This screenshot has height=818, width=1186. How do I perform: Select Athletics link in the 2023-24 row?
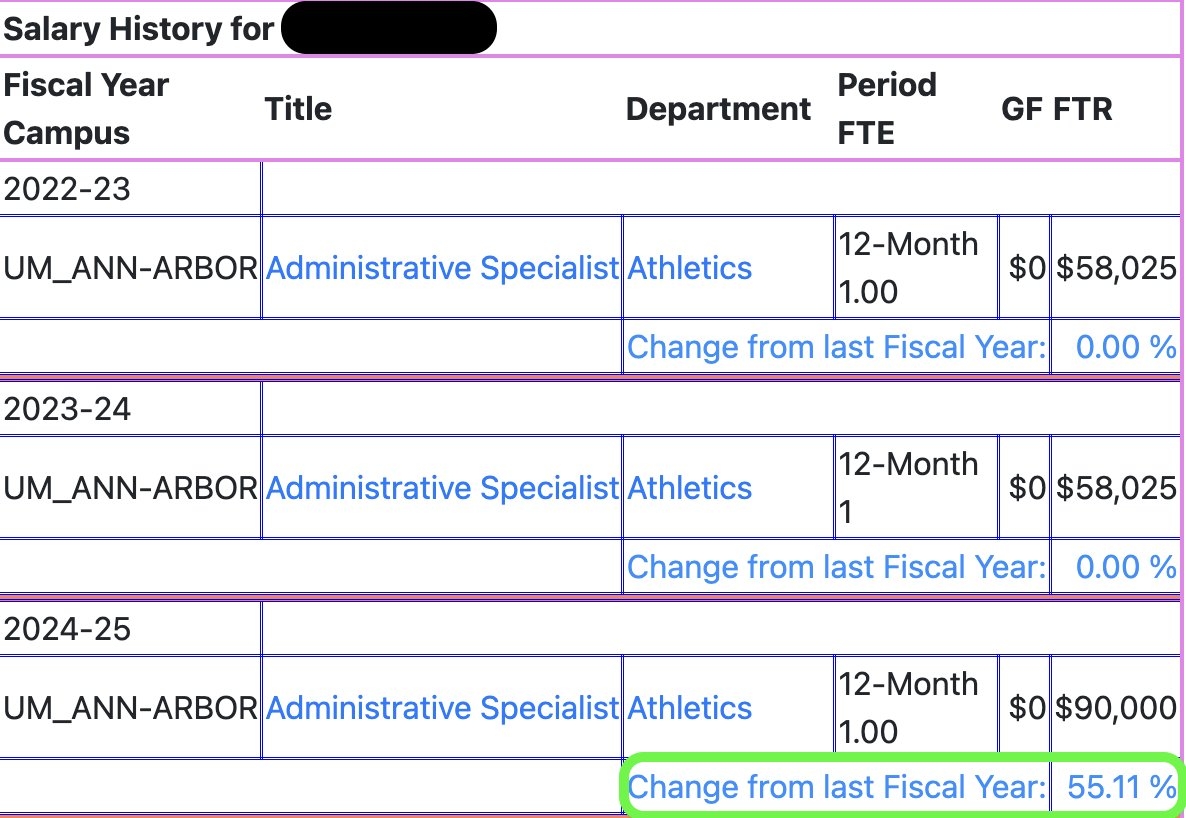689,488
